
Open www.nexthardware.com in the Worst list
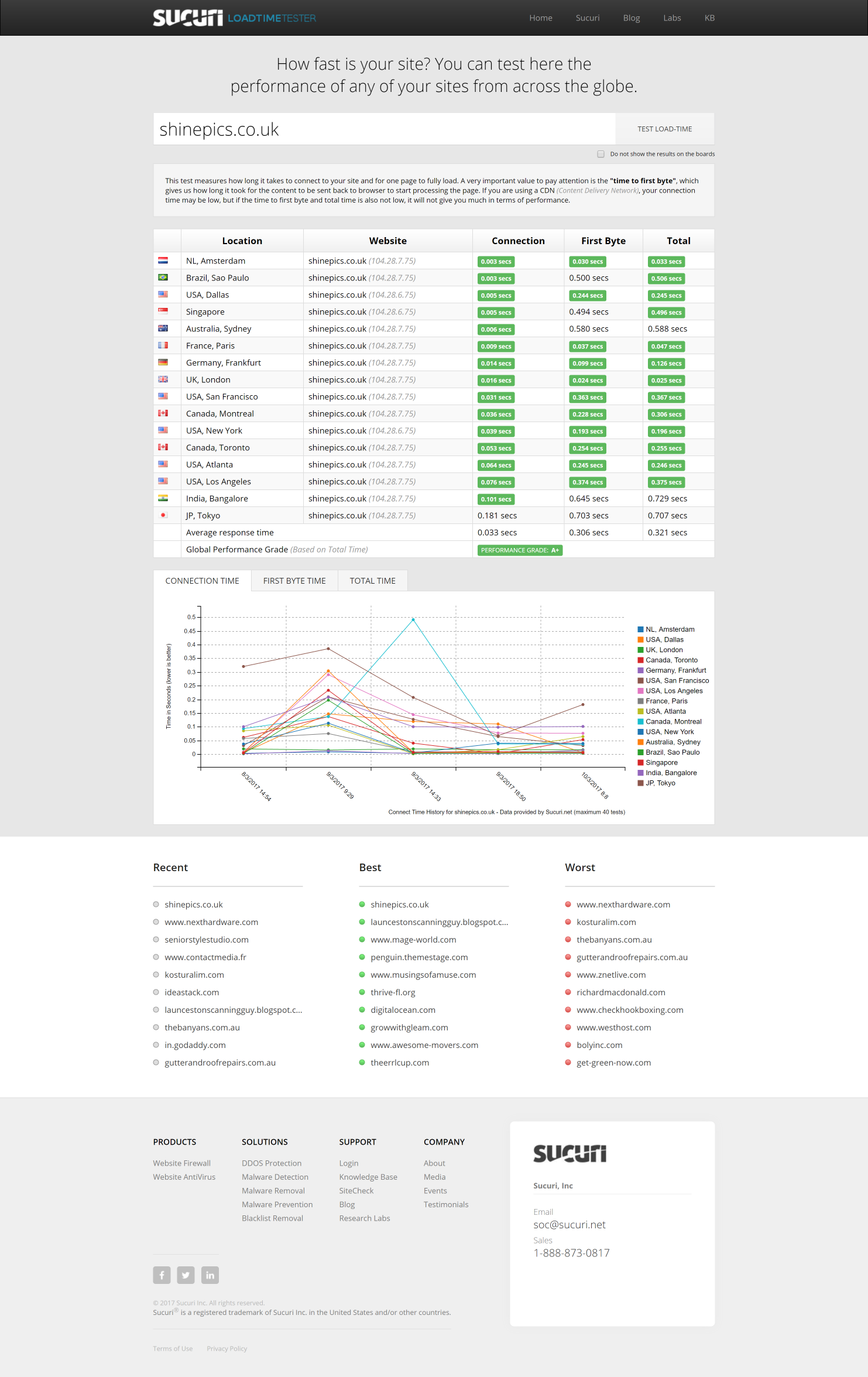(623, 905)
